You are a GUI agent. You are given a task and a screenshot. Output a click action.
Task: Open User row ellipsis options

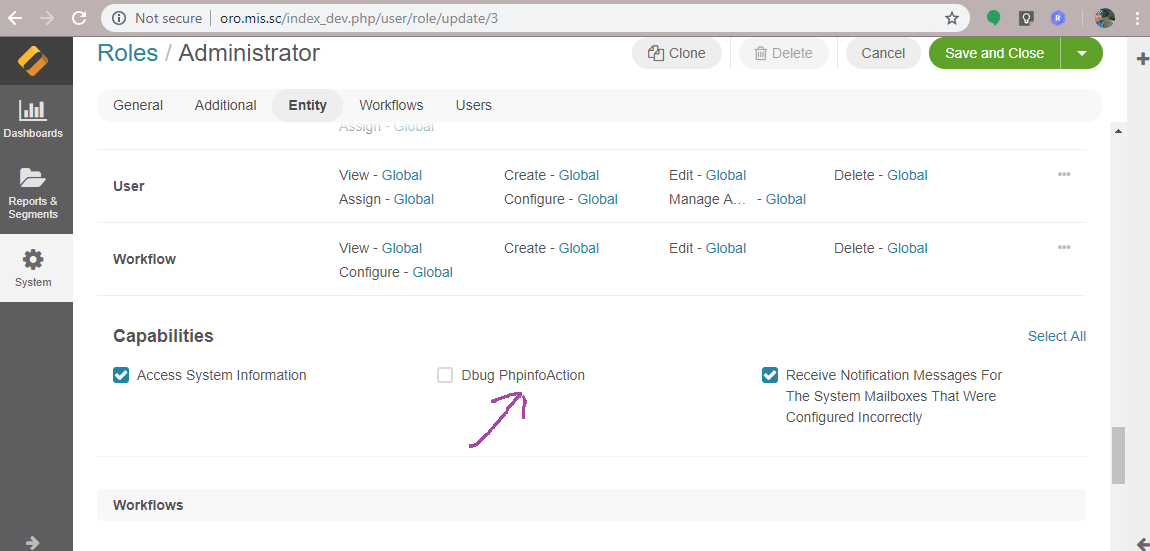point(1064,174)
